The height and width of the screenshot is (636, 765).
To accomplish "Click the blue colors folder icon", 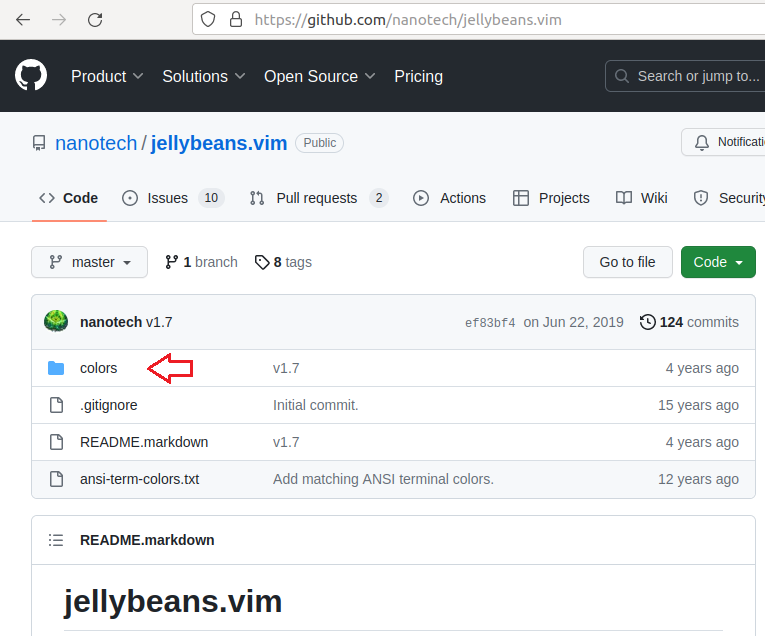I will (x=56, y=368).
